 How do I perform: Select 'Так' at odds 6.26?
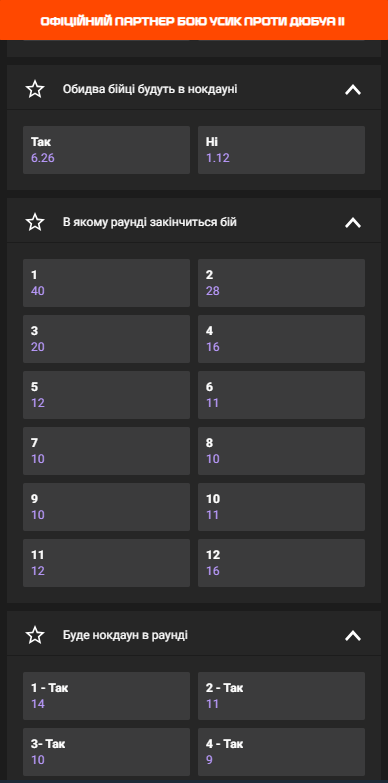106,150
